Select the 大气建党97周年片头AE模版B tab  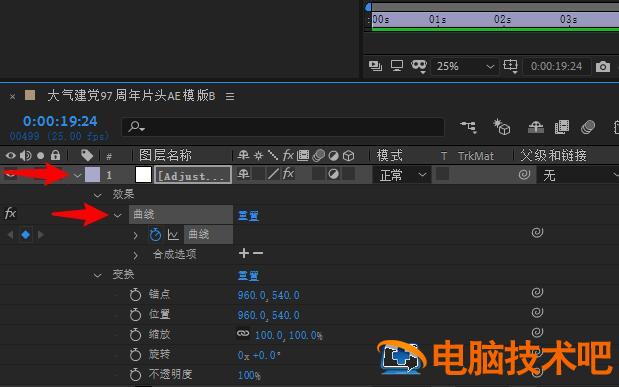pos(131,96)
